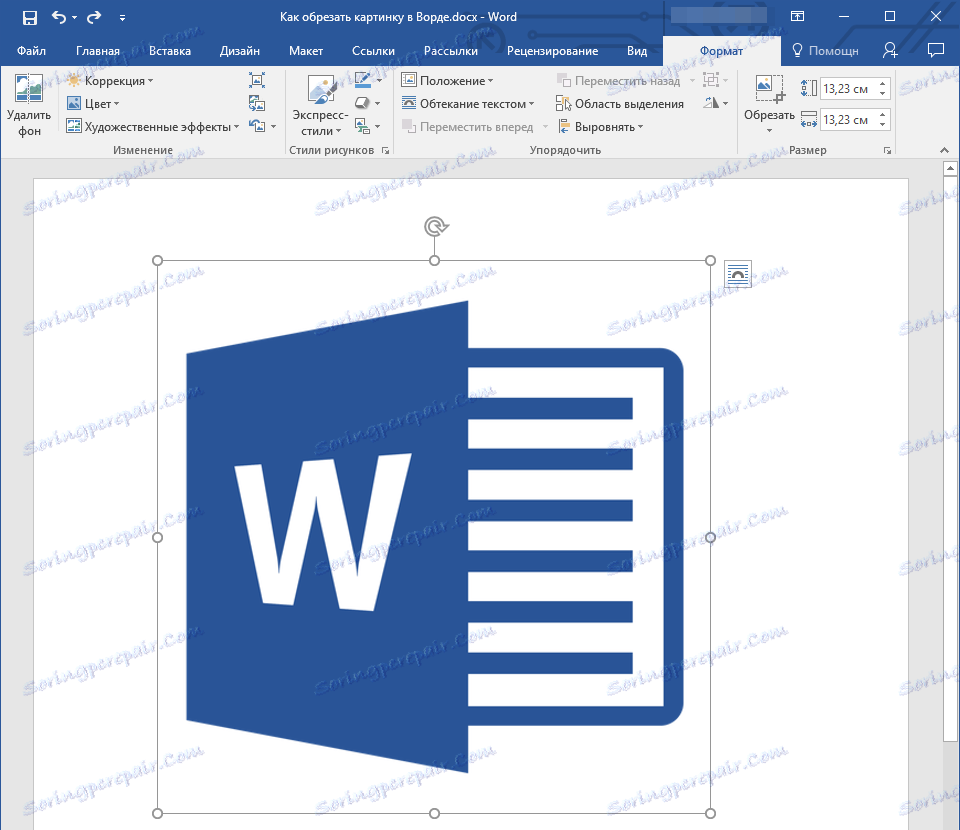Click the right-middle resize handle of picture

tap(710, 537)
